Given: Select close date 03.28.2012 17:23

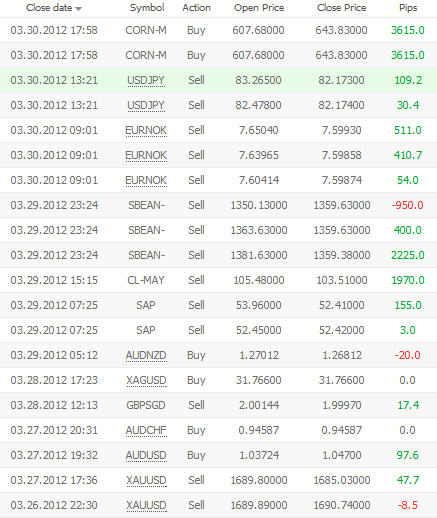Looking at the screenshot, I should (54, 380).
